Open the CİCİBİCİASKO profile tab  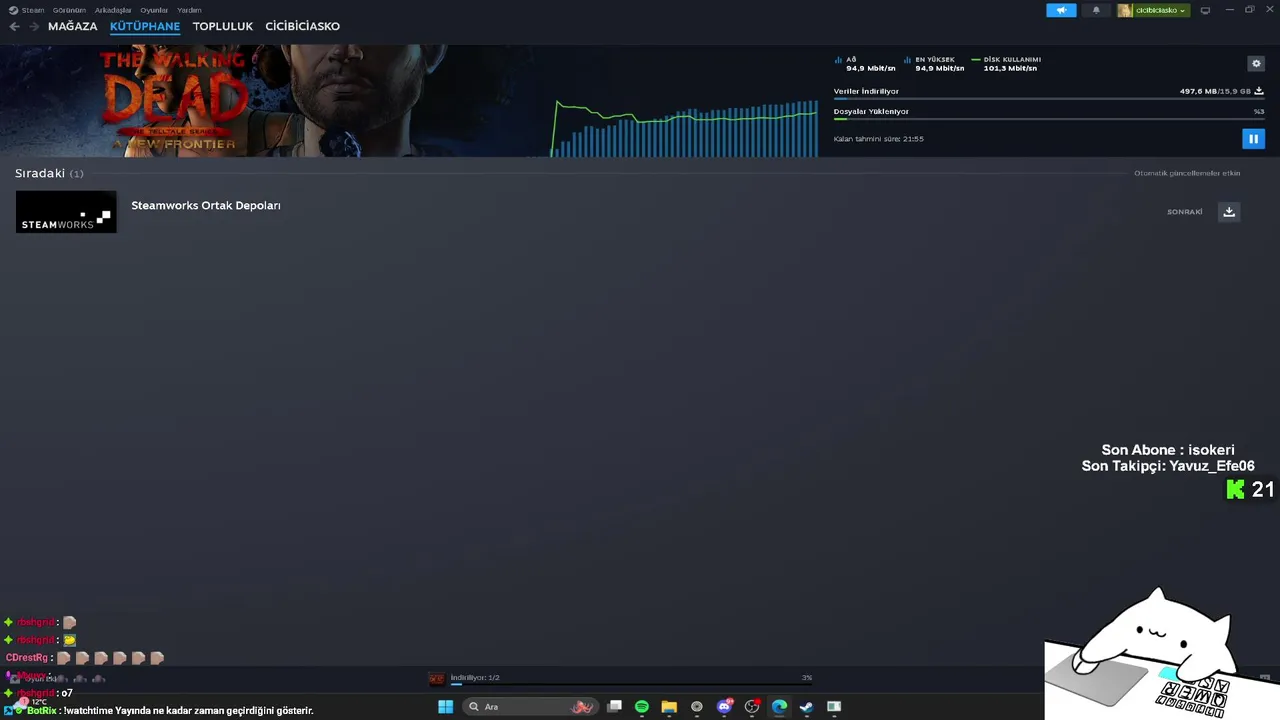(x=303, y=26)
